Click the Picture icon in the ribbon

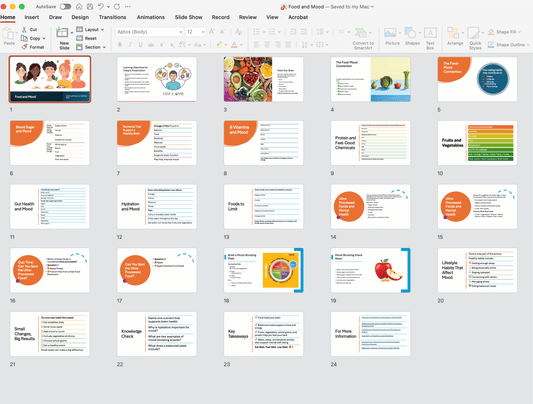(390, 33)
